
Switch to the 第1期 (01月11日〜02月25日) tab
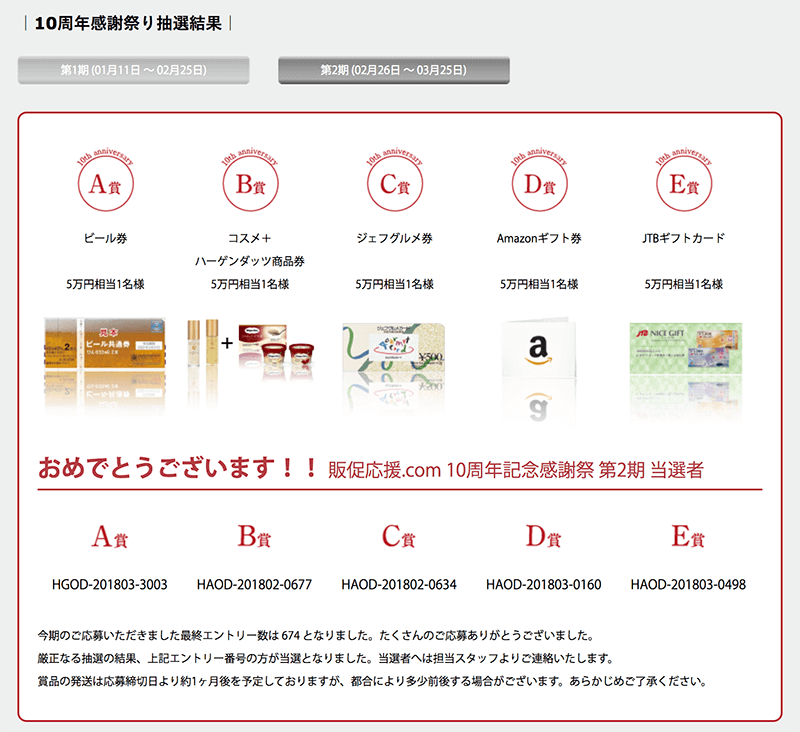pyautogui.click(x=133, y=70)
